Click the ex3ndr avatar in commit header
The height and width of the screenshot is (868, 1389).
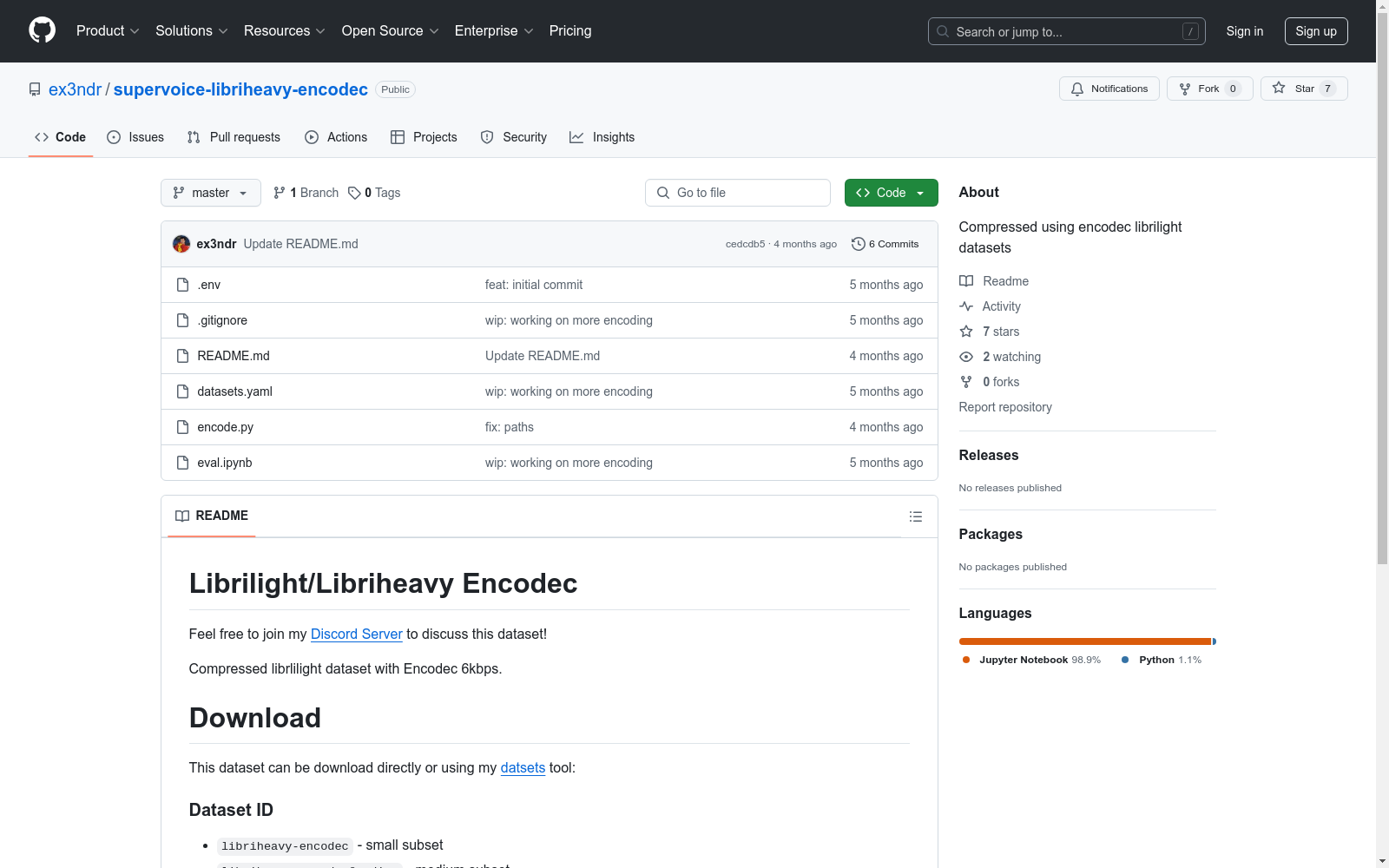coord(181,244)
